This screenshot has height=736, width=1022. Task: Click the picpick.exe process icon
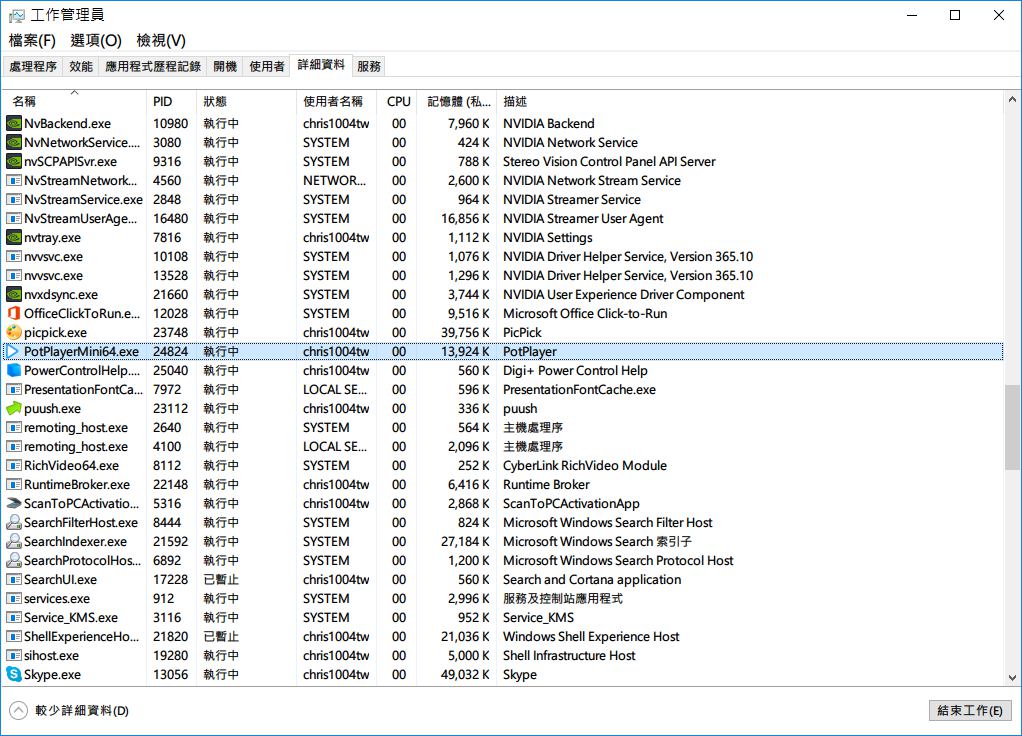tap(14, 332)
